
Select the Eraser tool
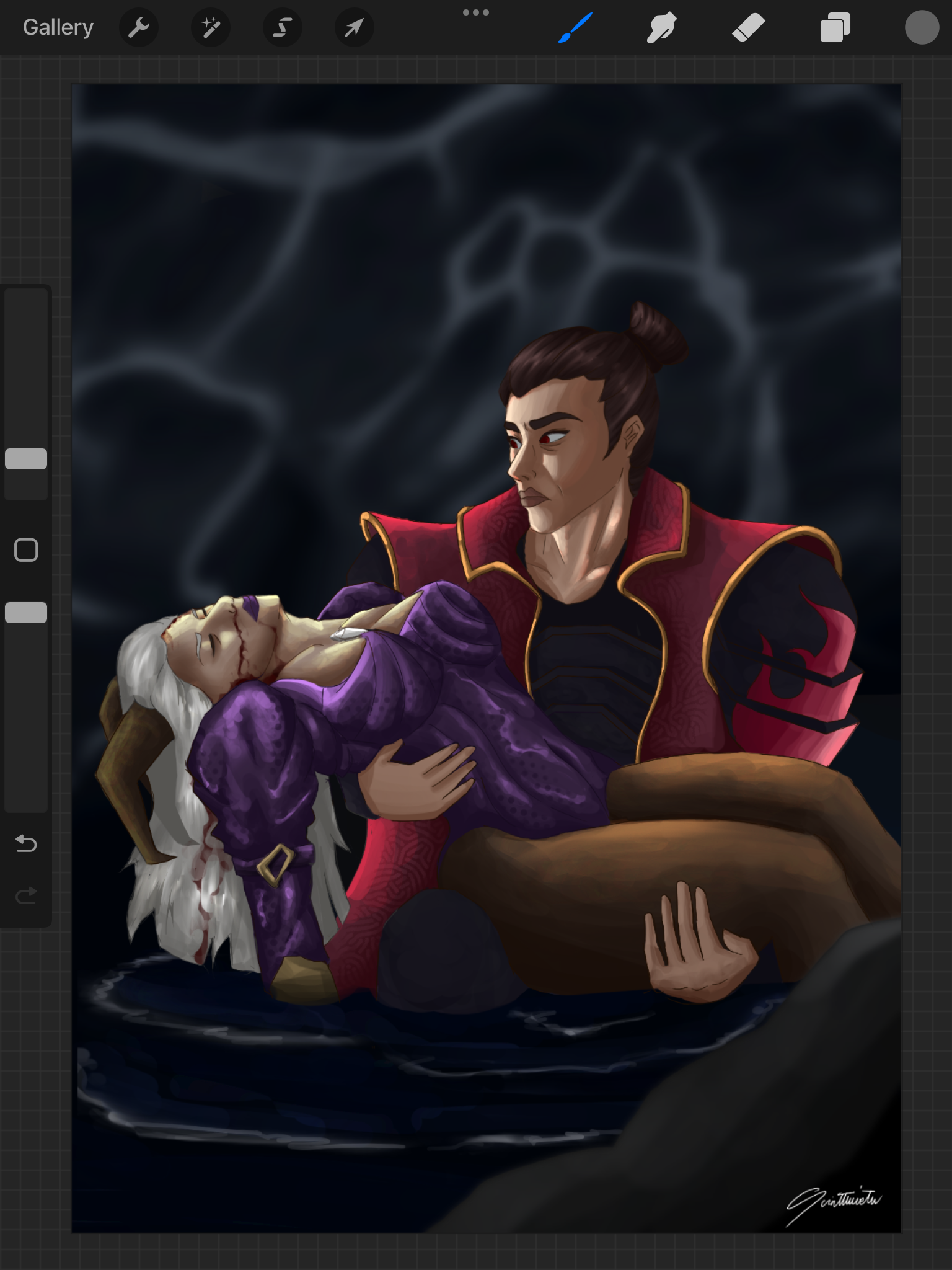pyautogui.click(x=748, y=28)
